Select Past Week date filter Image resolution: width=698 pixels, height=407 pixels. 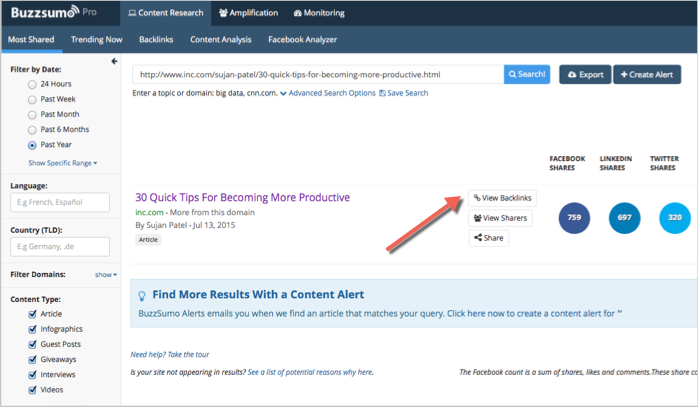[32, 99]
